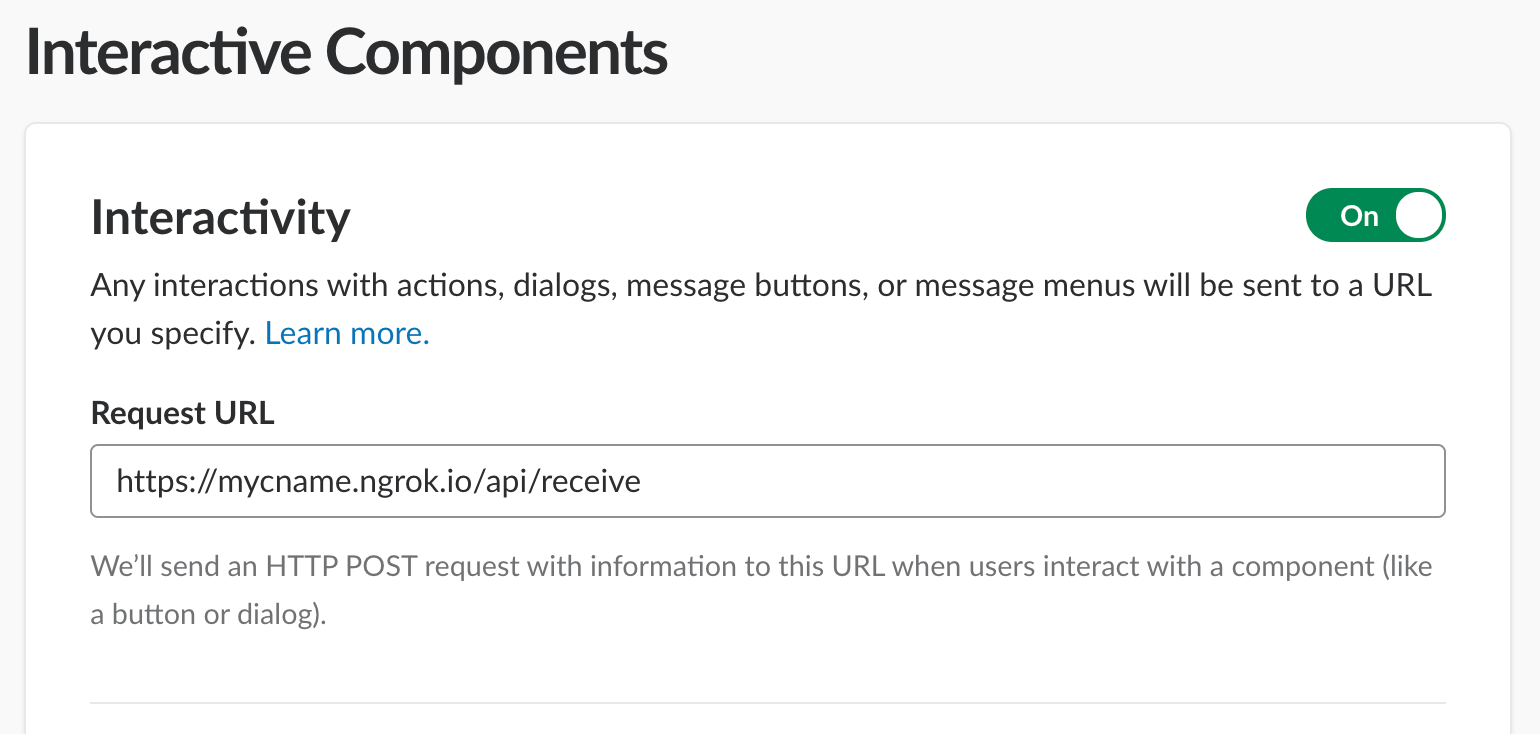
Task: Click the white knob of the Interactivity switch
Action: pos(1419,216)
